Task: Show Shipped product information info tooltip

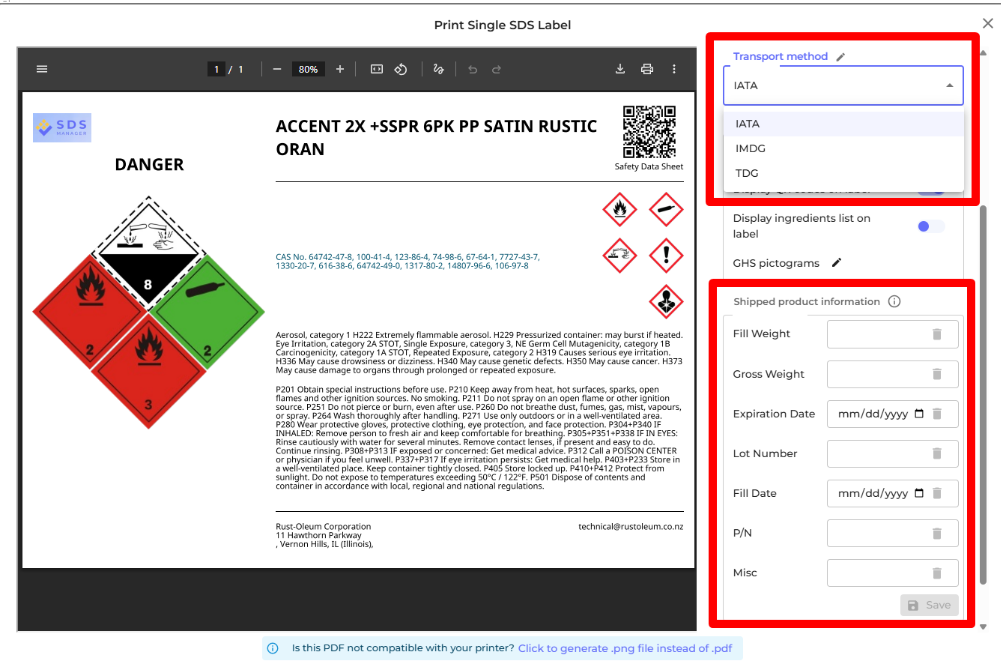Action: [x=894, y=301]
